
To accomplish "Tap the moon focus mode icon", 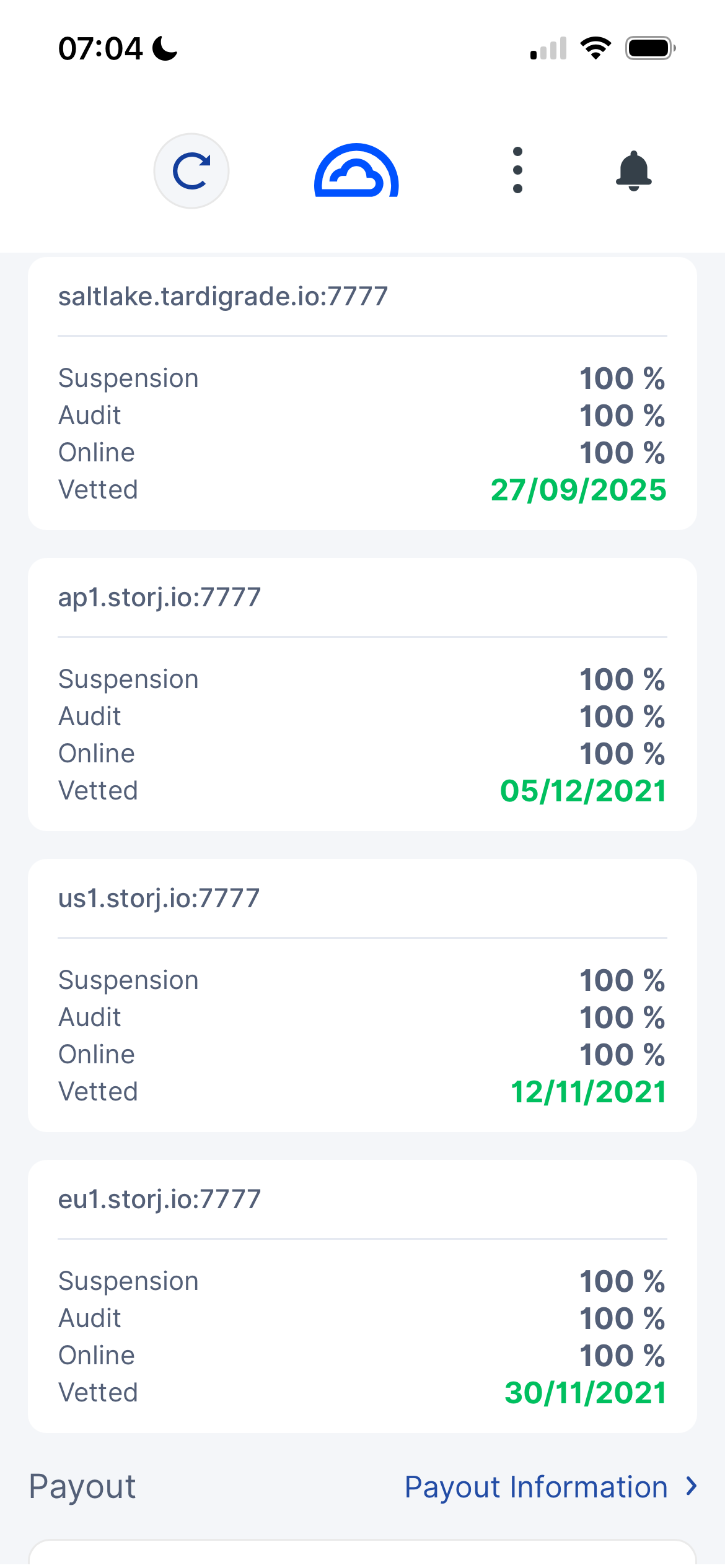I will (x=165, y=48).
